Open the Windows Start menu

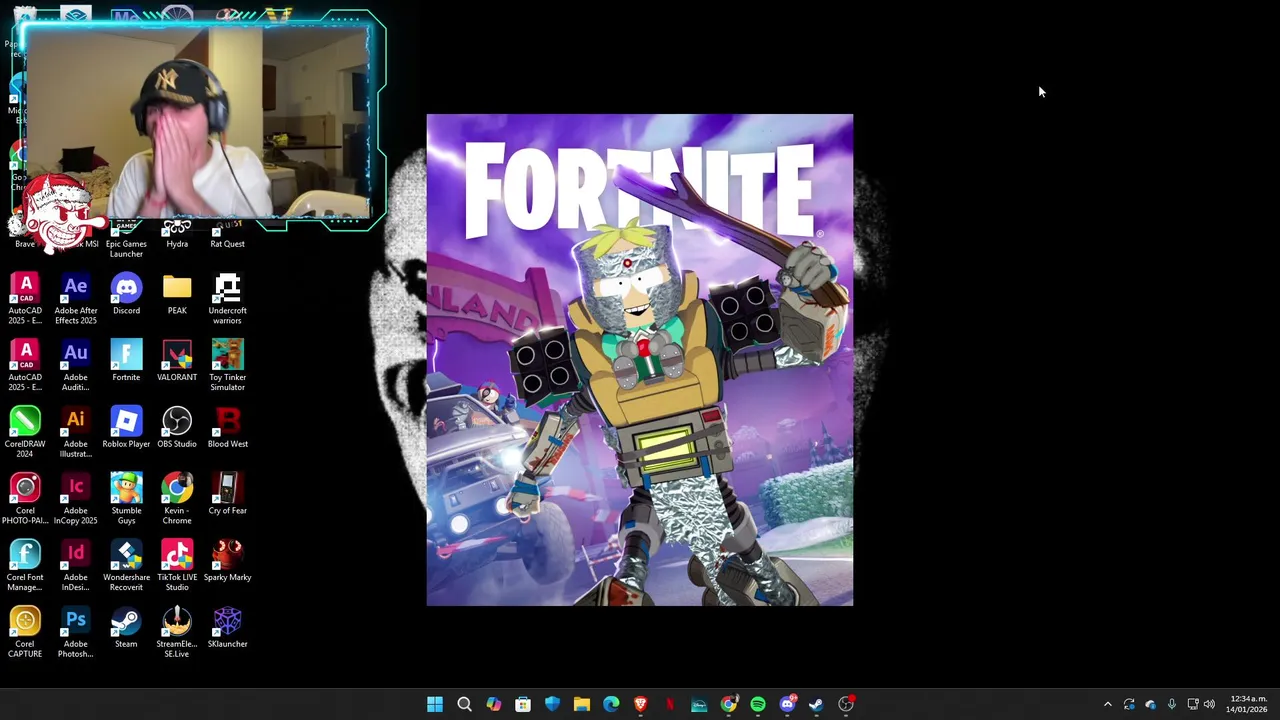coord(435,704)
